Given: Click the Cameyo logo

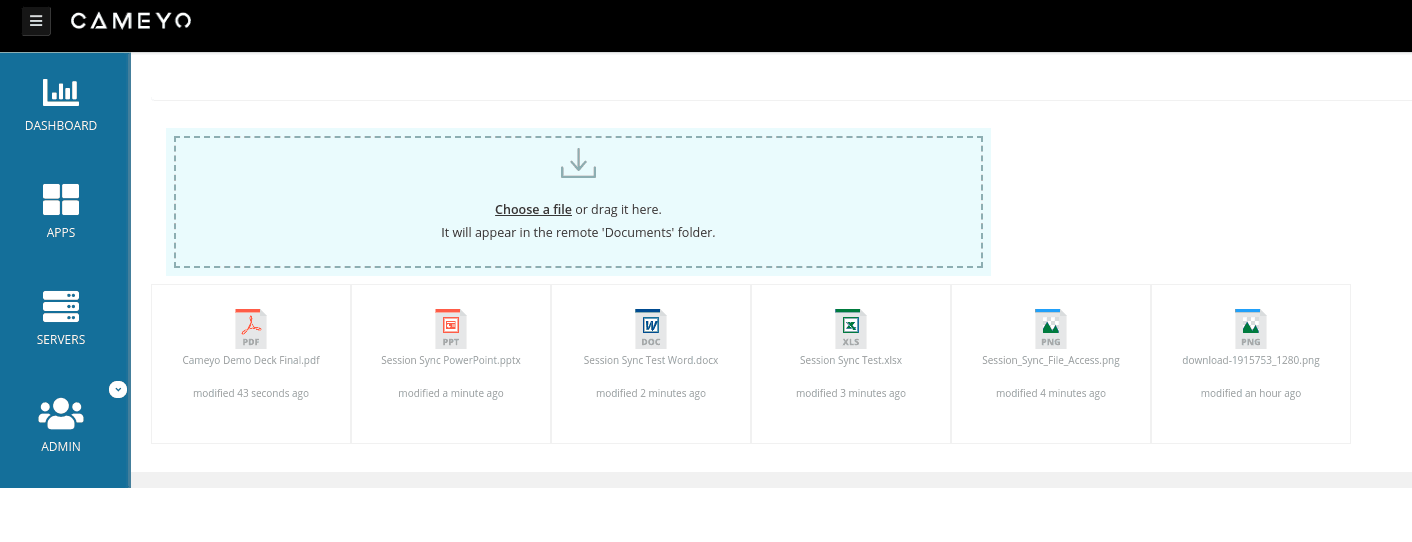Looking at the screenshot, I should point(131,21).
